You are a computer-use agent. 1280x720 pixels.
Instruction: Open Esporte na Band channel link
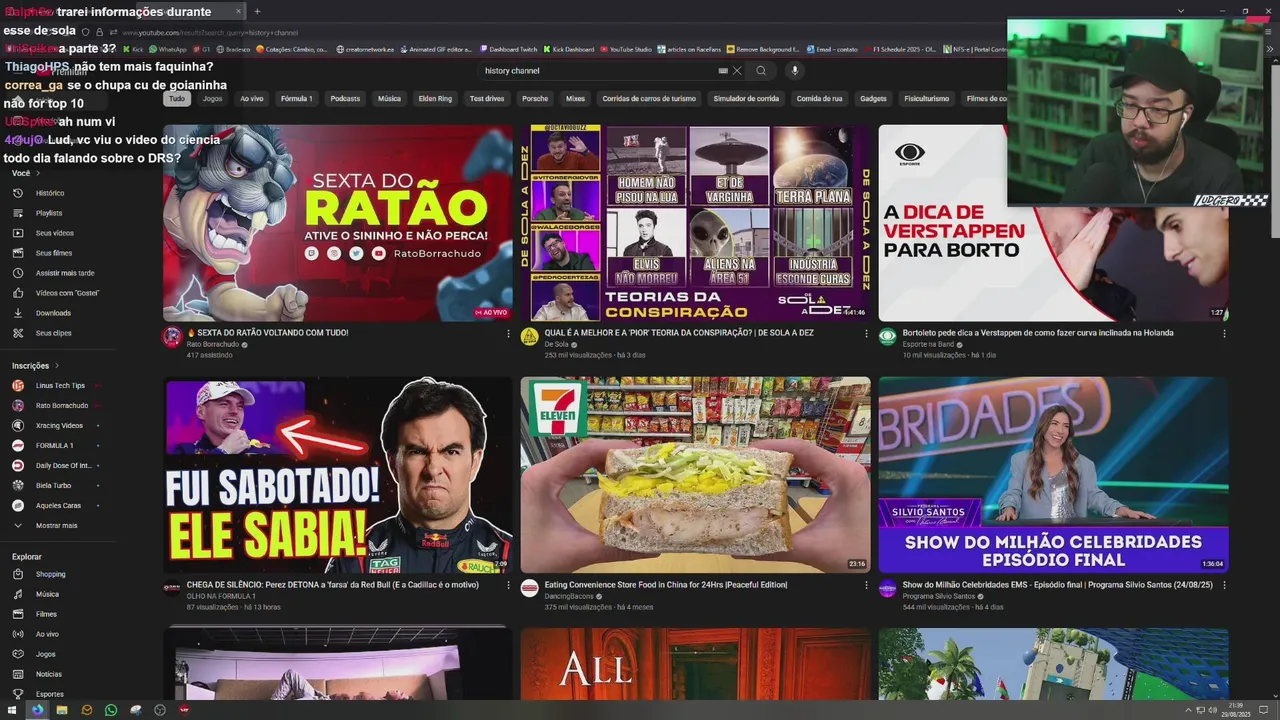tap(928, 344)
